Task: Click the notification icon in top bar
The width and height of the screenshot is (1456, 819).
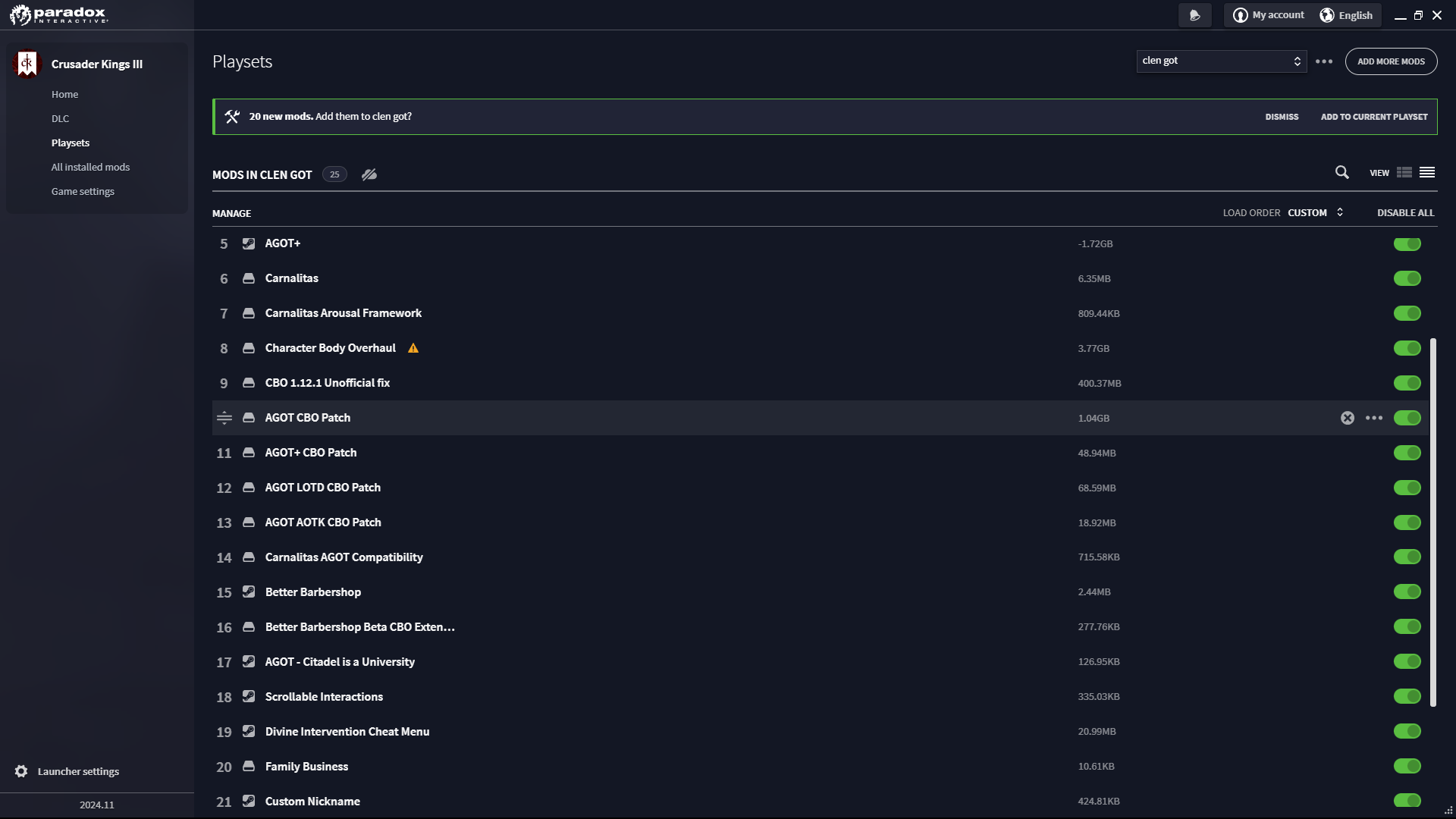Action: 1195,15
